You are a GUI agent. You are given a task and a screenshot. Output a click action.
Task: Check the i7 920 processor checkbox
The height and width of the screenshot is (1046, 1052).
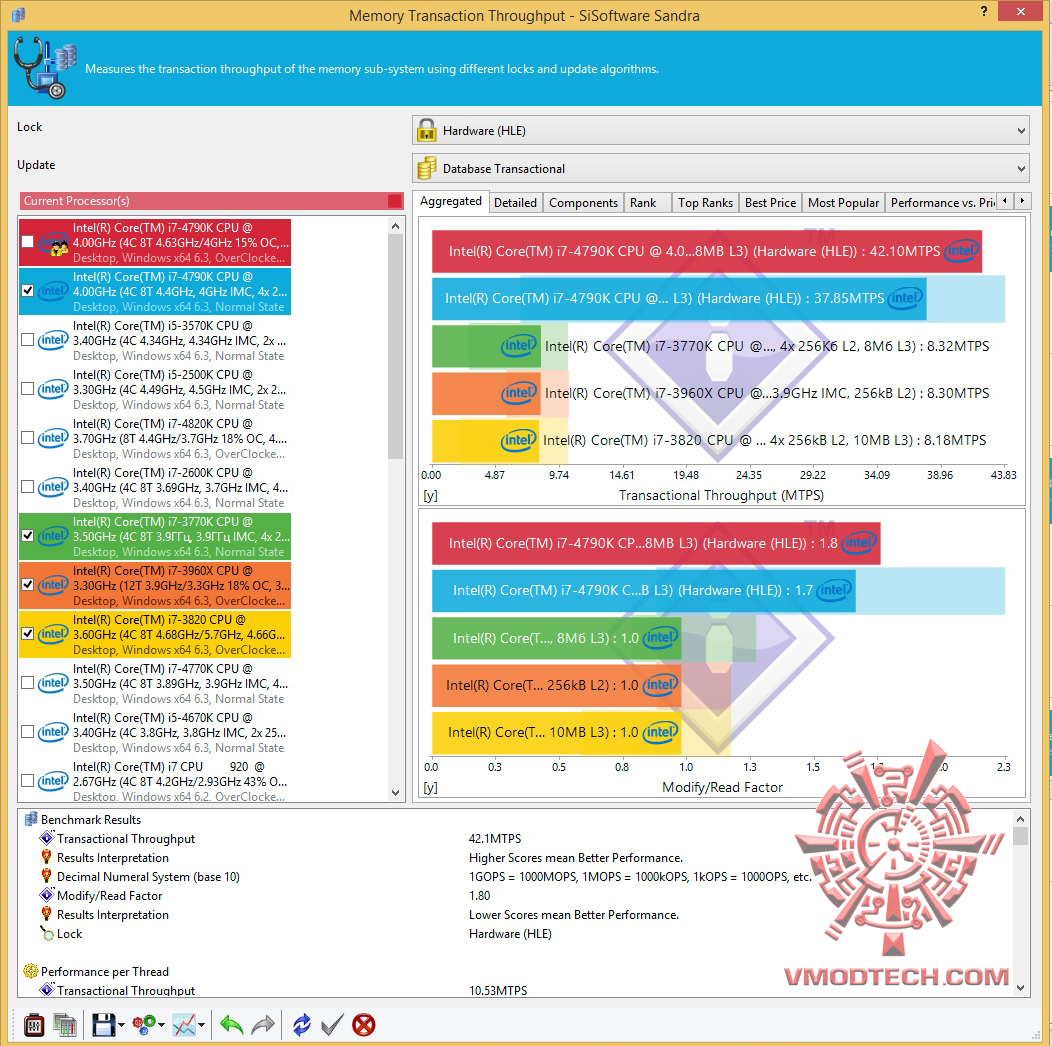click(x=28, y=780)
